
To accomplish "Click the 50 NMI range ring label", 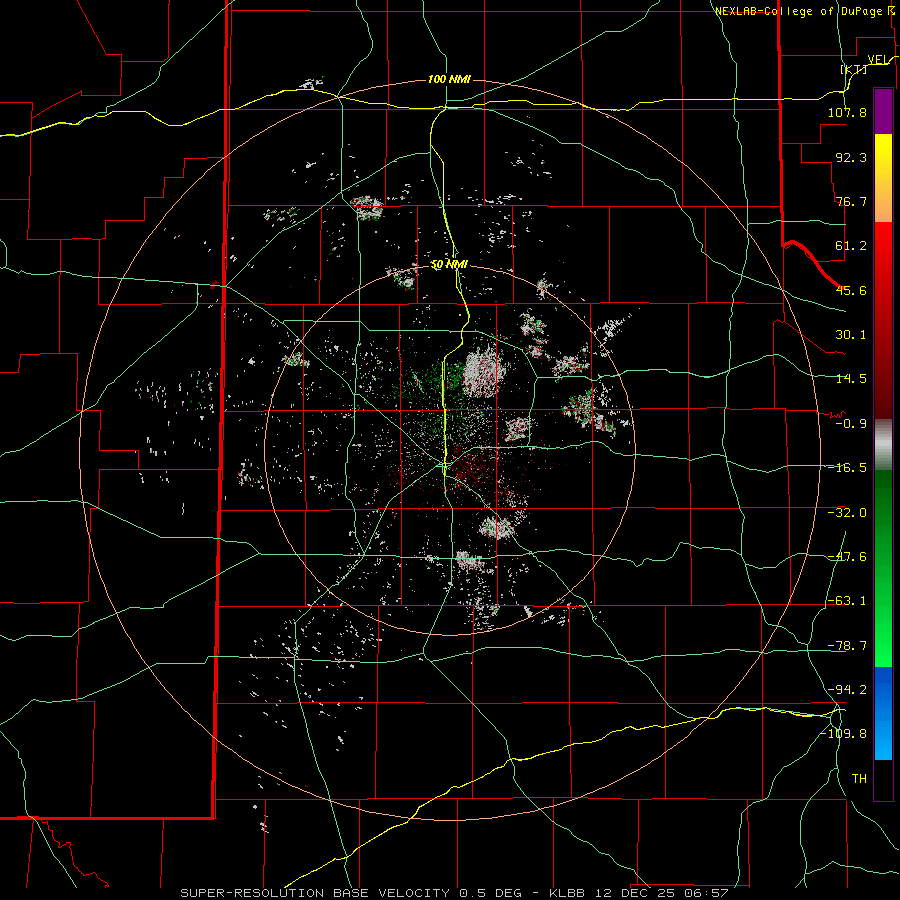I will point(449,265).
